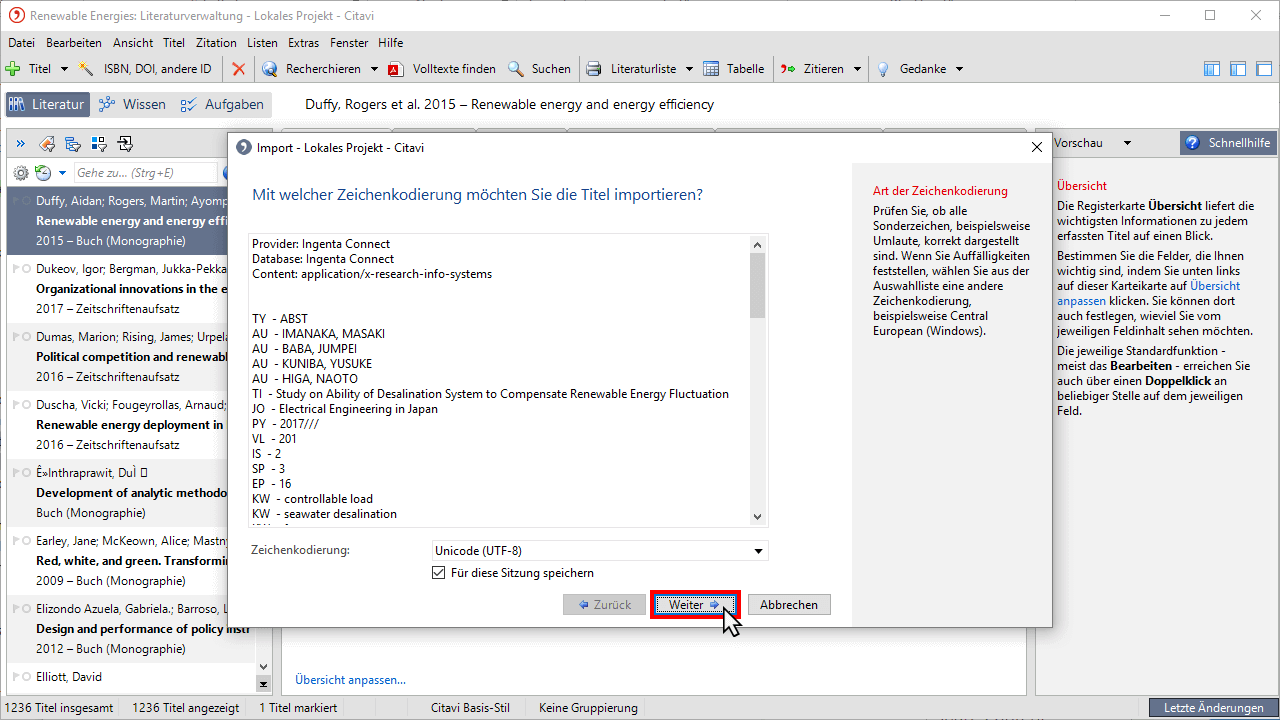Screen dimensions: 1280x720
Task: Click the Gedanke light bulb icon
Action: (883, 69)
